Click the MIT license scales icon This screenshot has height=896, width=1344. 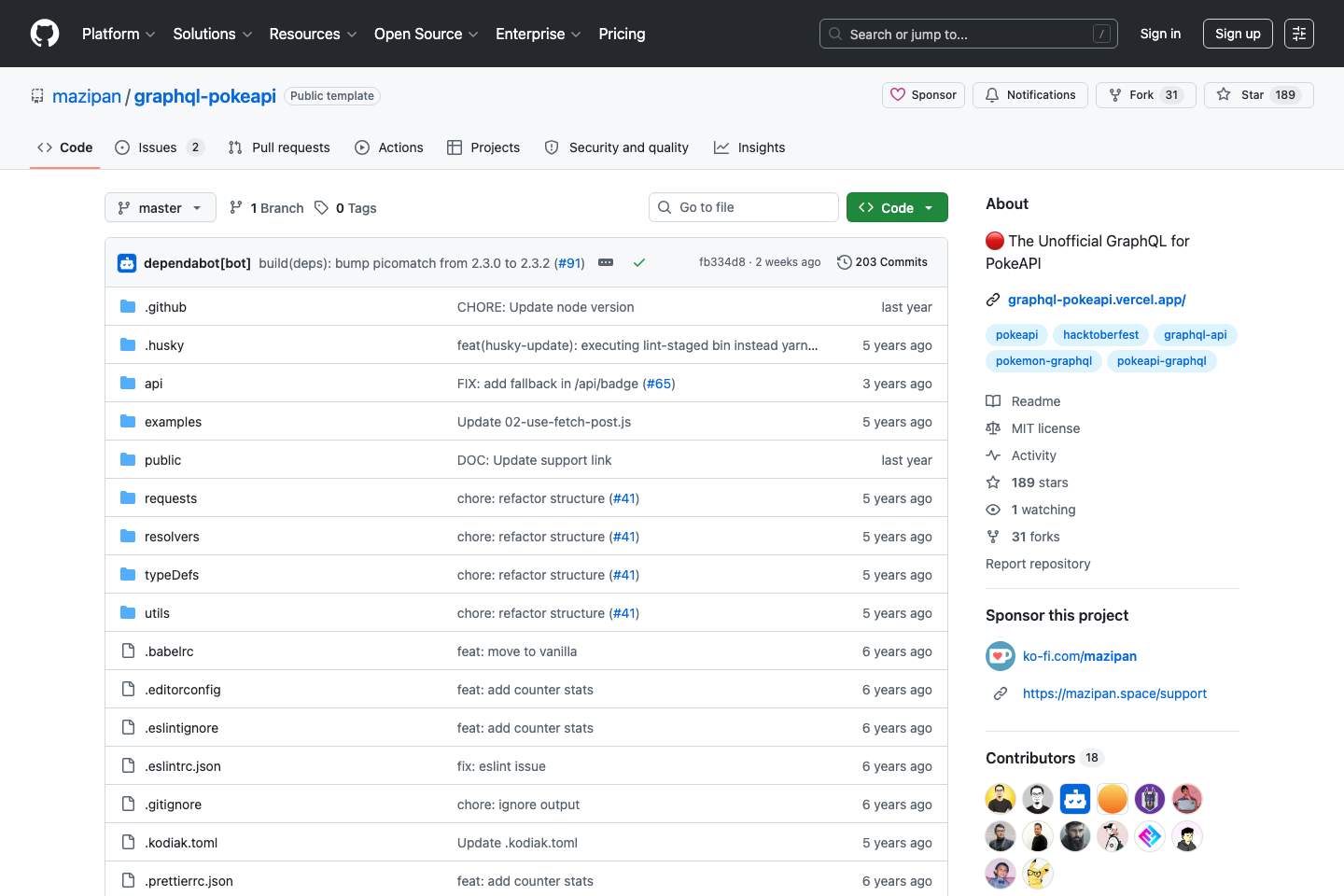(993, 427)
